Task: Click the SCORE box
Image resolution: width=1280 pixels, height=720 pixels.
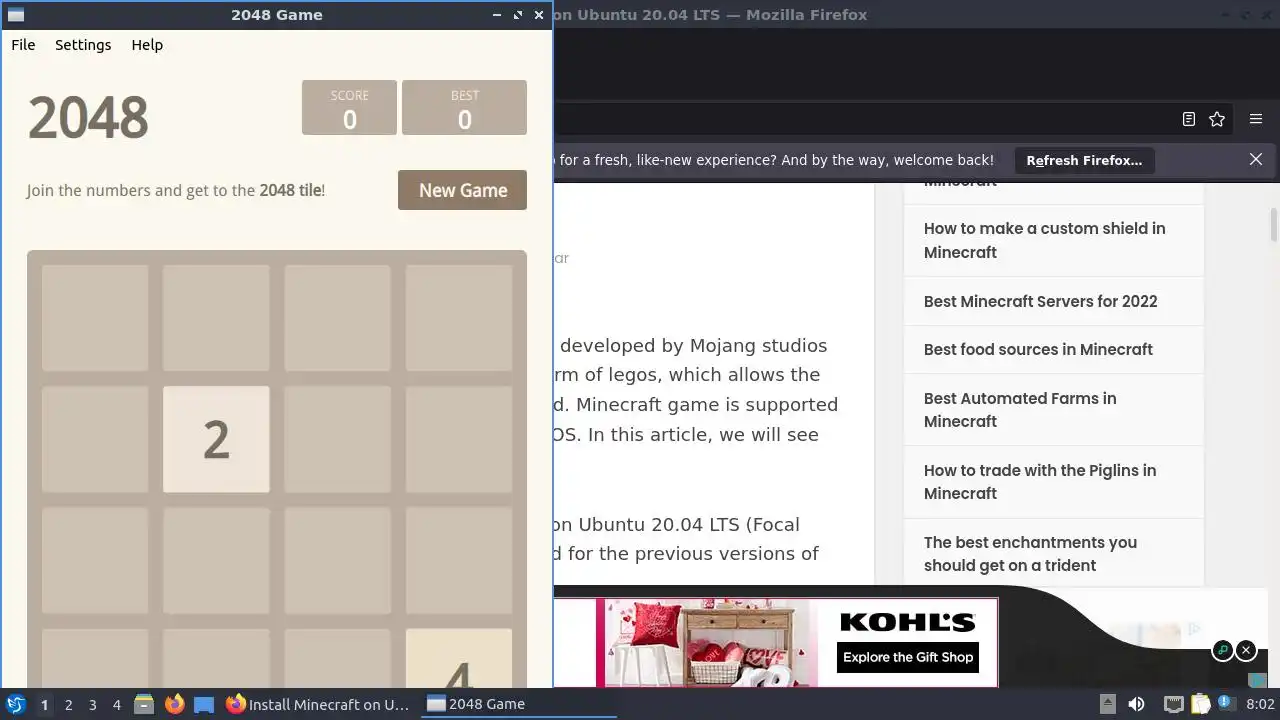Action: click(x=349, y=107)
